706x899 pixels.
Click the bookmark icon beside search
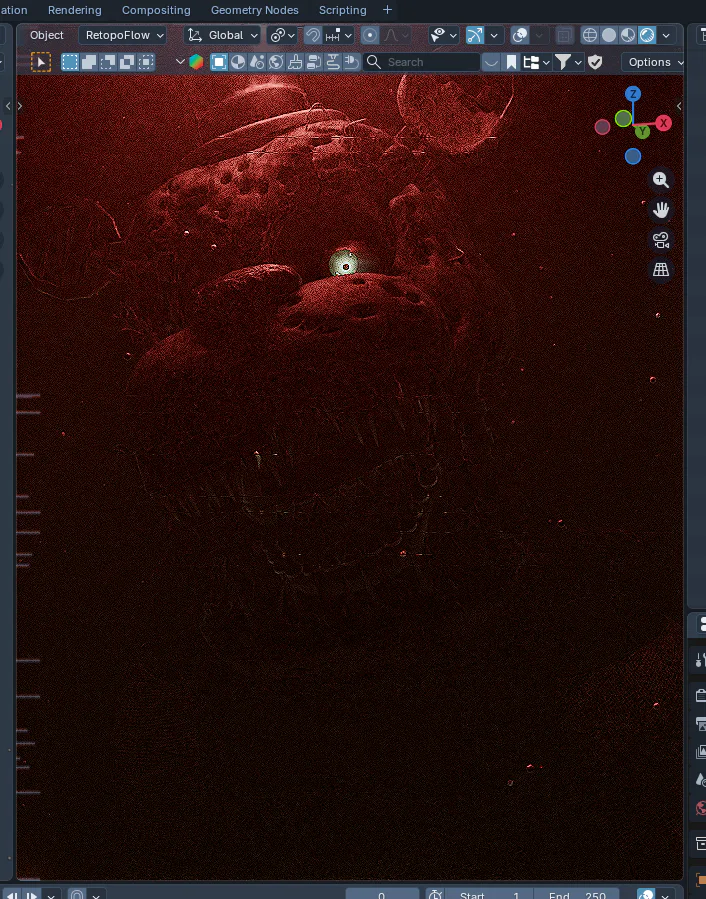(511, 62)
